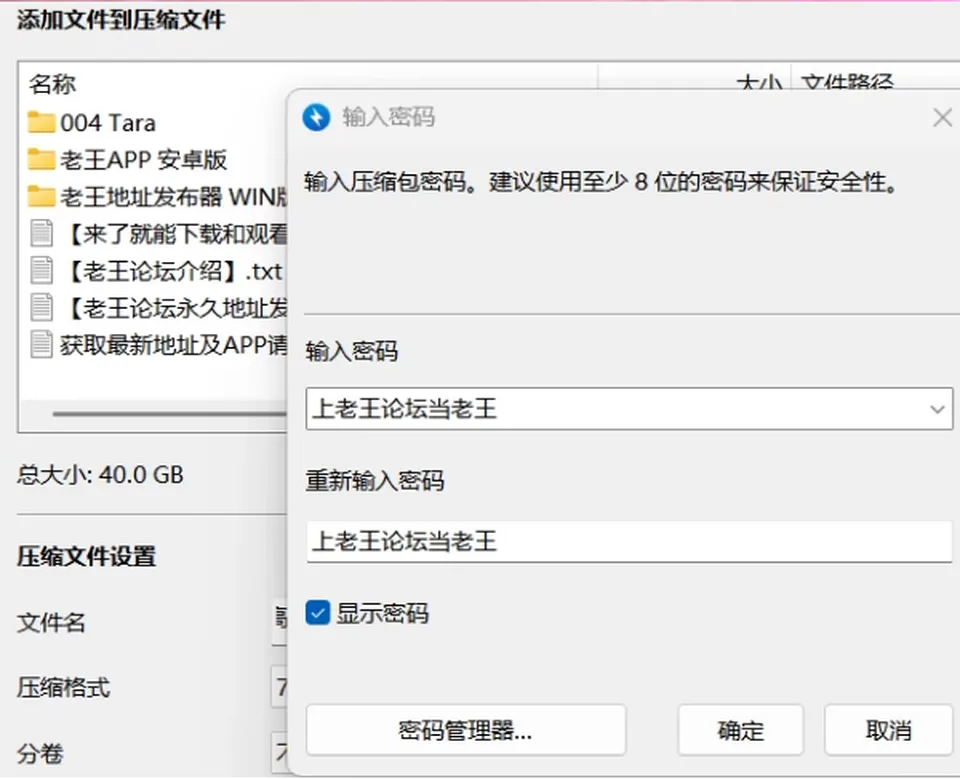Viewport: 960px width, 779px height.
Task: Click the 文件路径 column header
Action: click(847, 83)
